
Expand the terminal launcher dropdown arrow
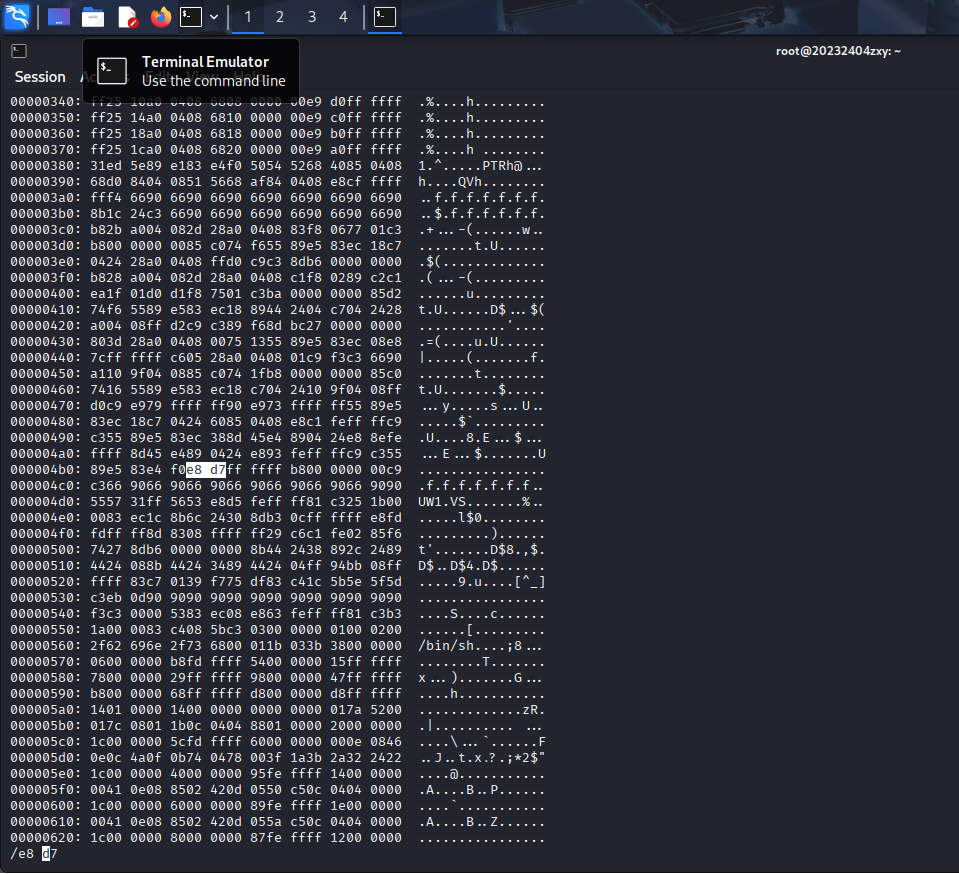[213, 17]
